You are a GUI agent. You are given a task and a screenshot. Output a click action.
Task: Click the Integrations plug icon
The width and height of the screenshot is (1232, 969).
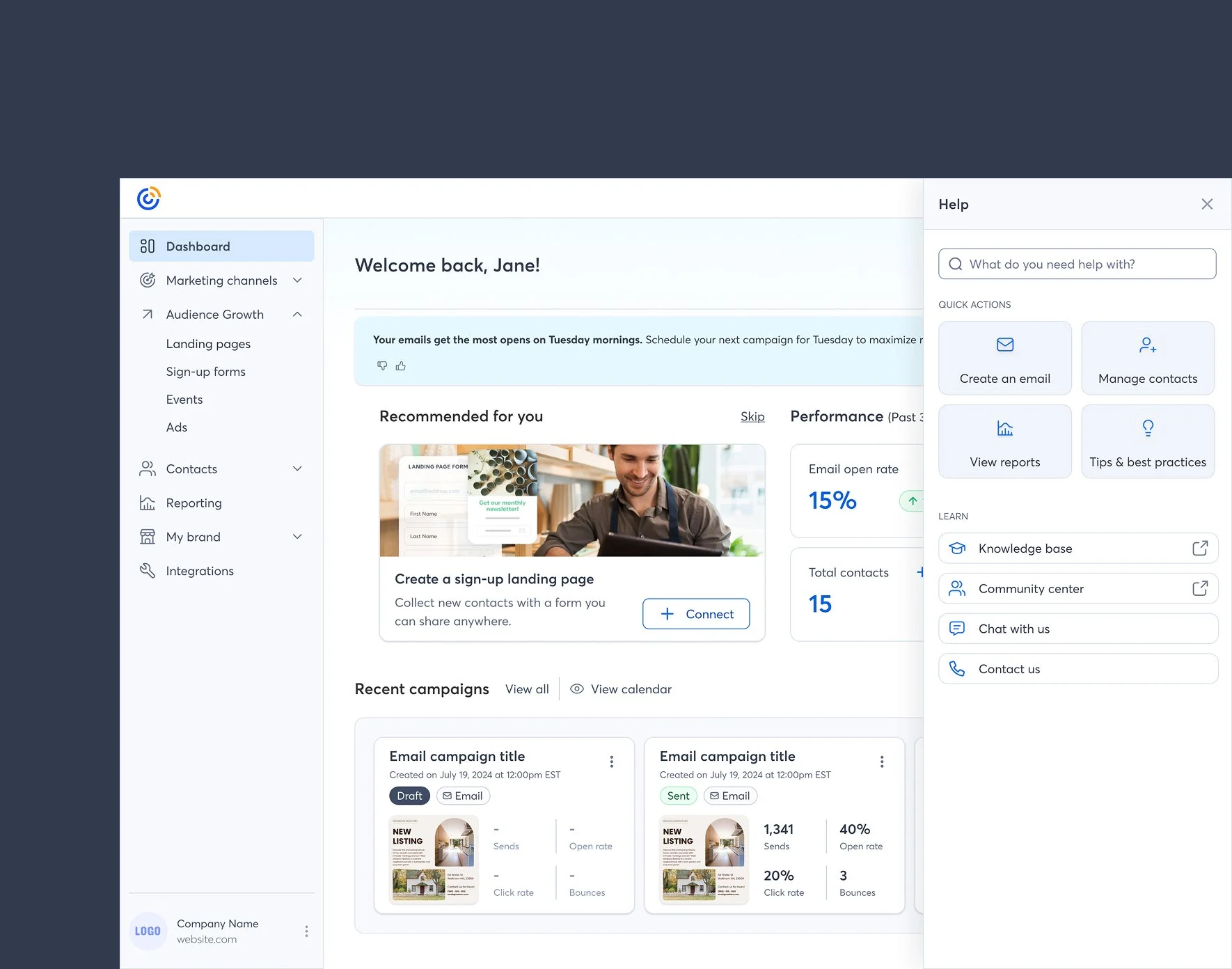pos(148,571)
